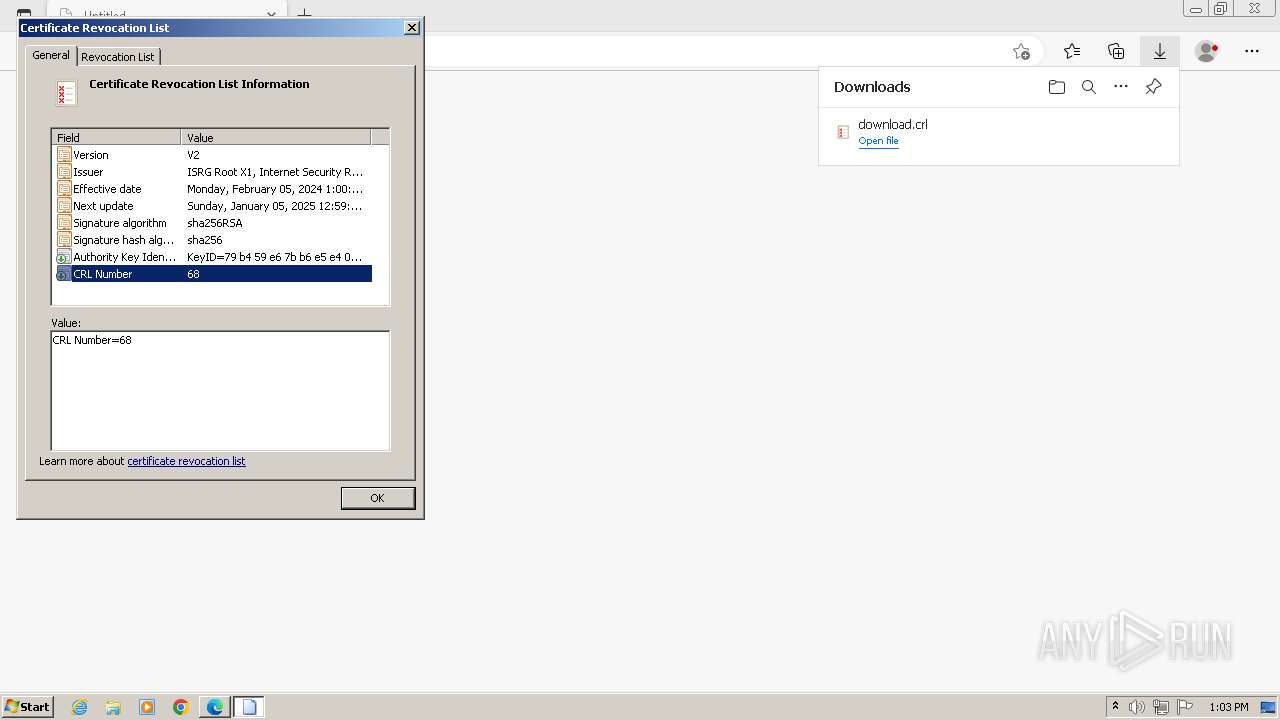Screen dimensions: 1280x720
Task: Click the taskbar clock 1:03 PM
Action: 1229,707
